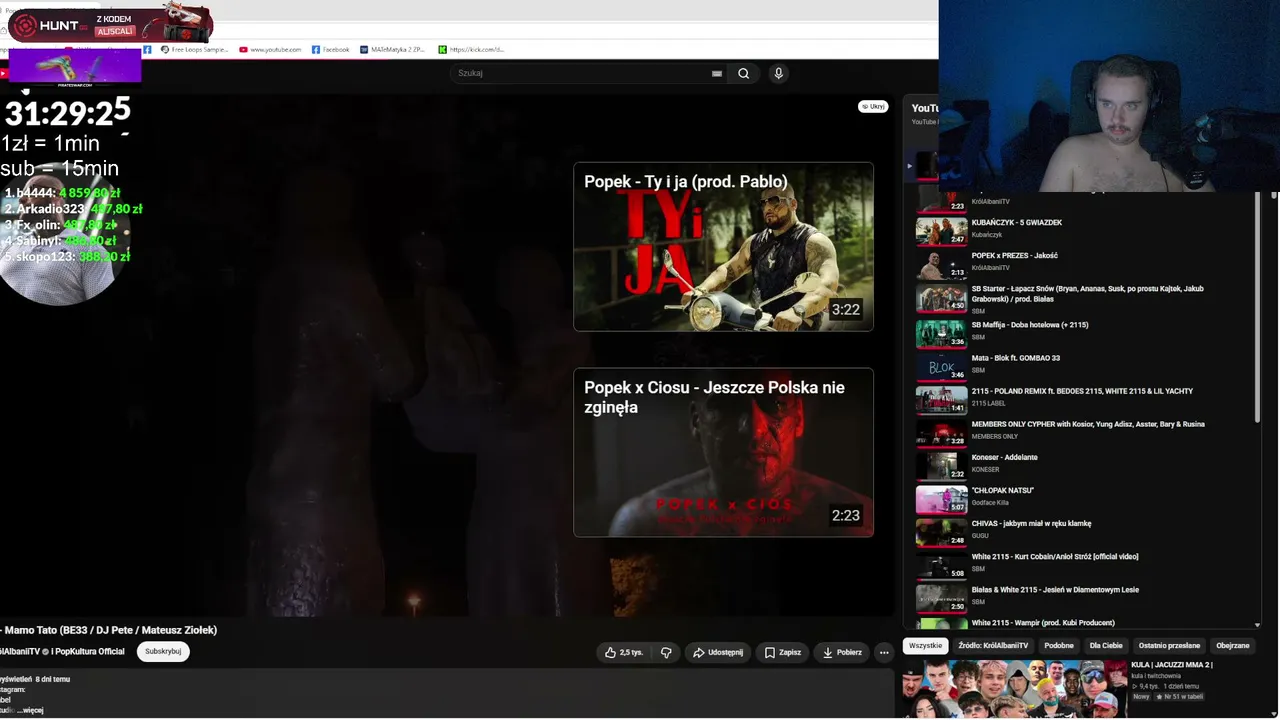The width and height of the screenshot is (1280, 720).
Task: Click title KULA | JACUZZI MMA 2
Action: tap(1172, 665)
